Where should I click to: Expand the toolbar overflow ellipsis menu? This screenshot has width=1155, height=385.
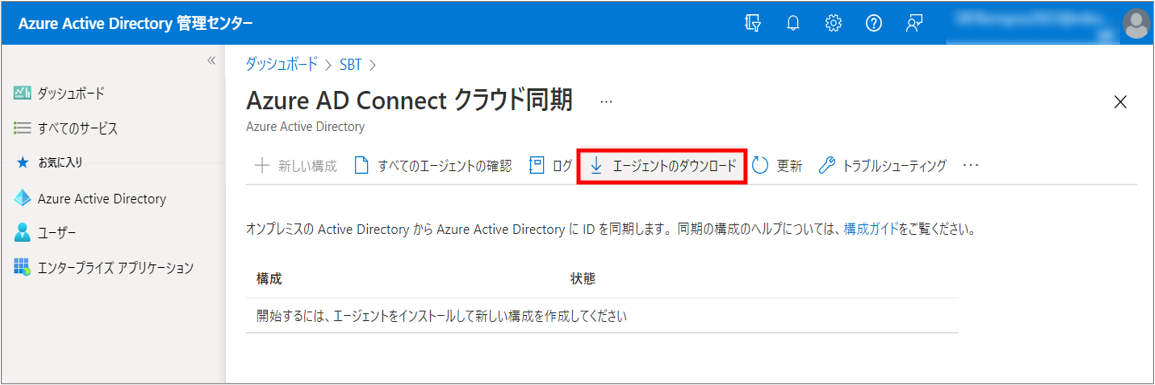point(971,166)
